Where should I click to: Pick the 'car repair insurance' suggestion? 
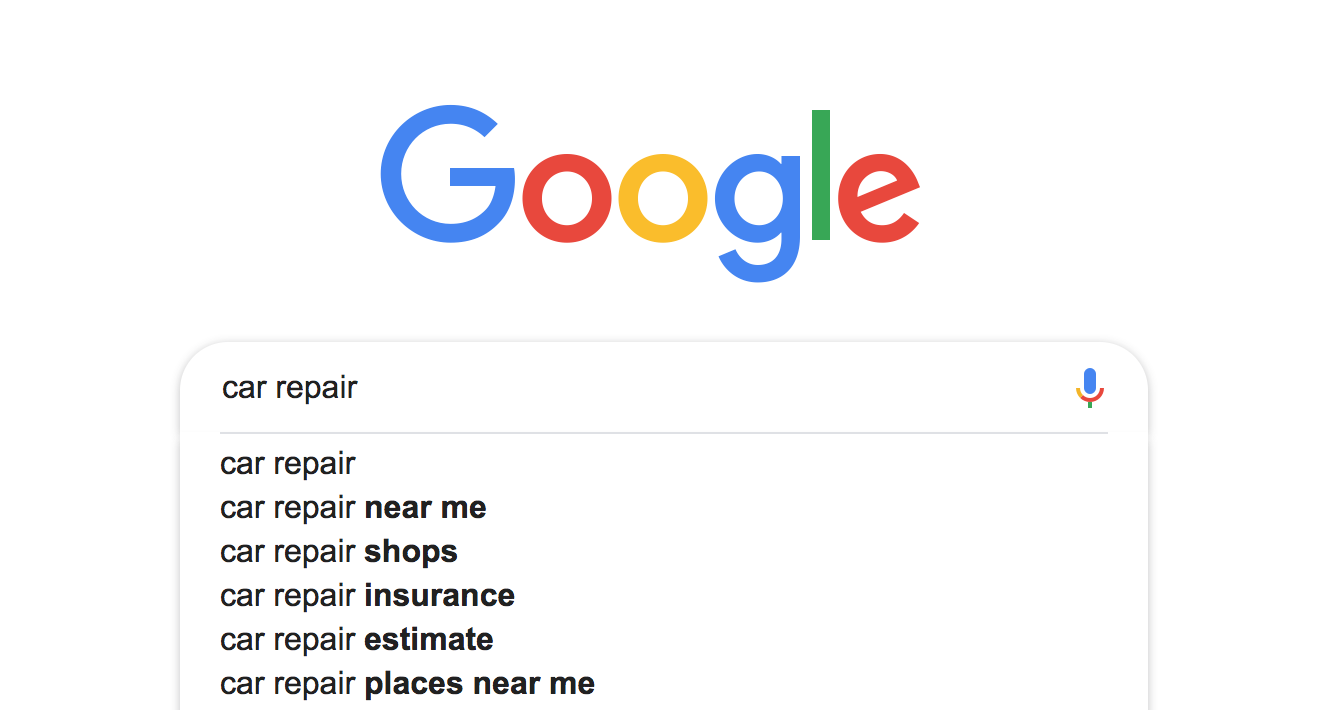coord(366,595)
